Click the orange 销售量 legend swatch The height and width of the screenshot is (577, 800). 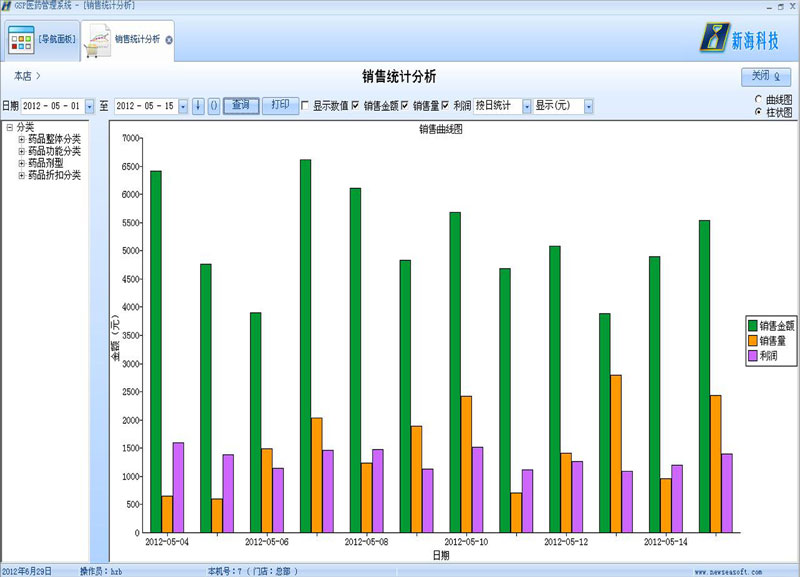point(753,340)
